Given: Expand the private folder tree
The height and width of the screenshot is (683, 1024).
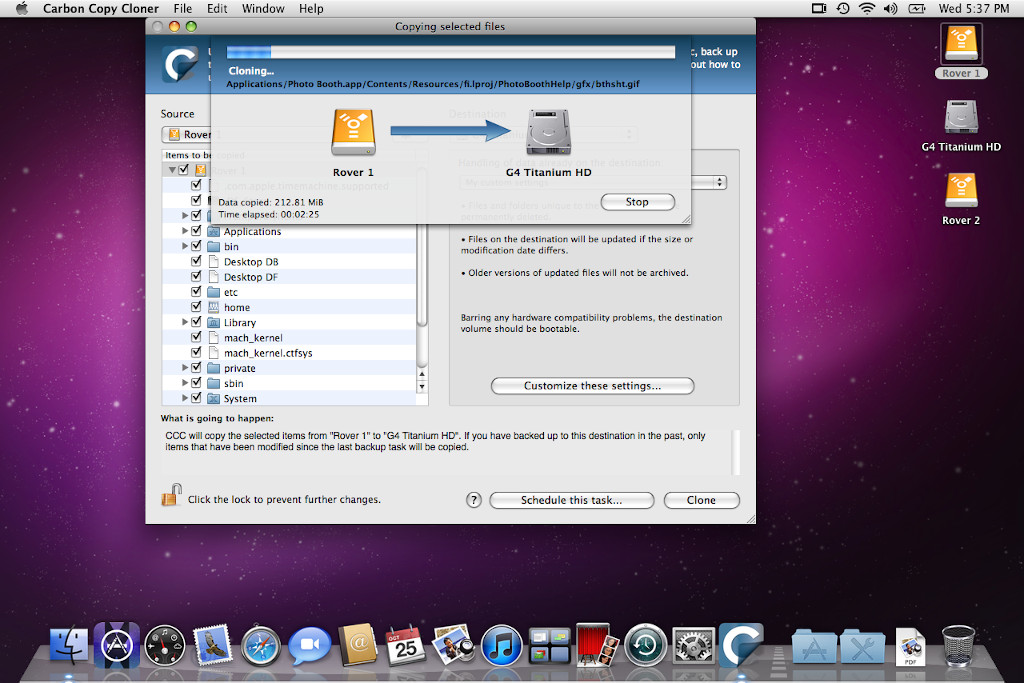Looking at the screenshot, I should click(185, 368).
